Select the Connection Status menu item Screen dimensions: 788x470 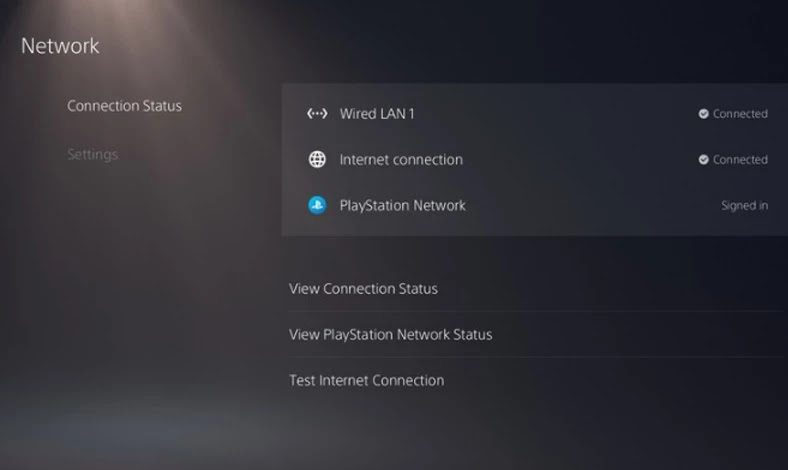tap(125, 106)
